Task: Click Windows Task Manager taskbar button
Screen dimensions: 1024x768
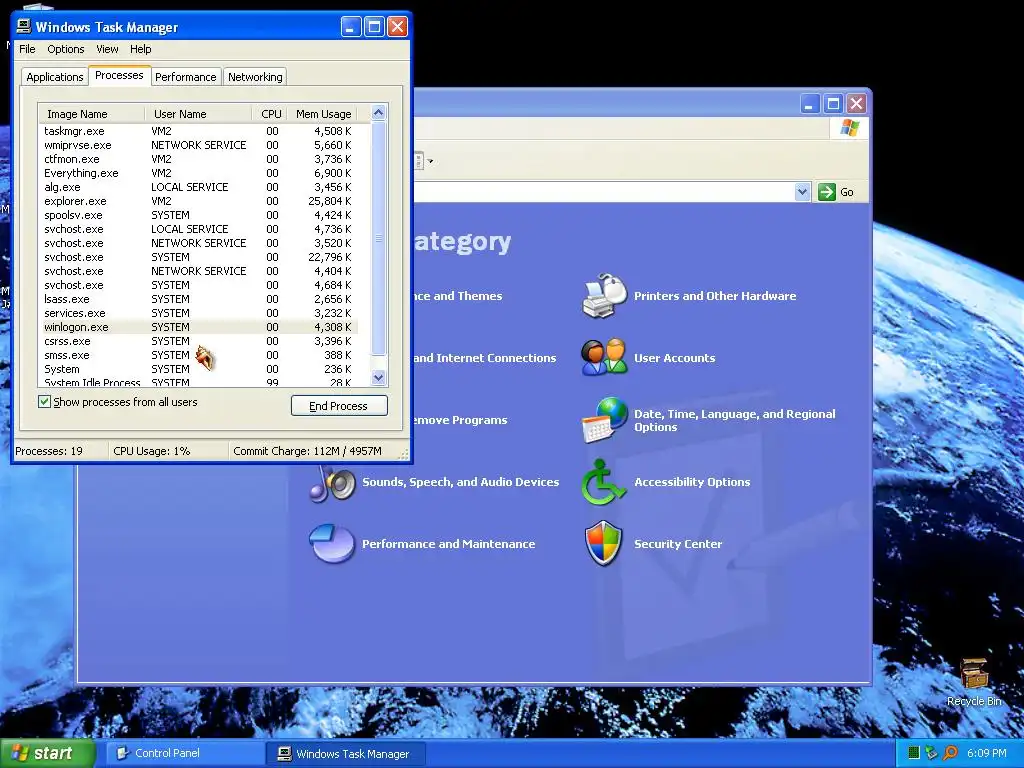Action: click(x=346, y=754)
